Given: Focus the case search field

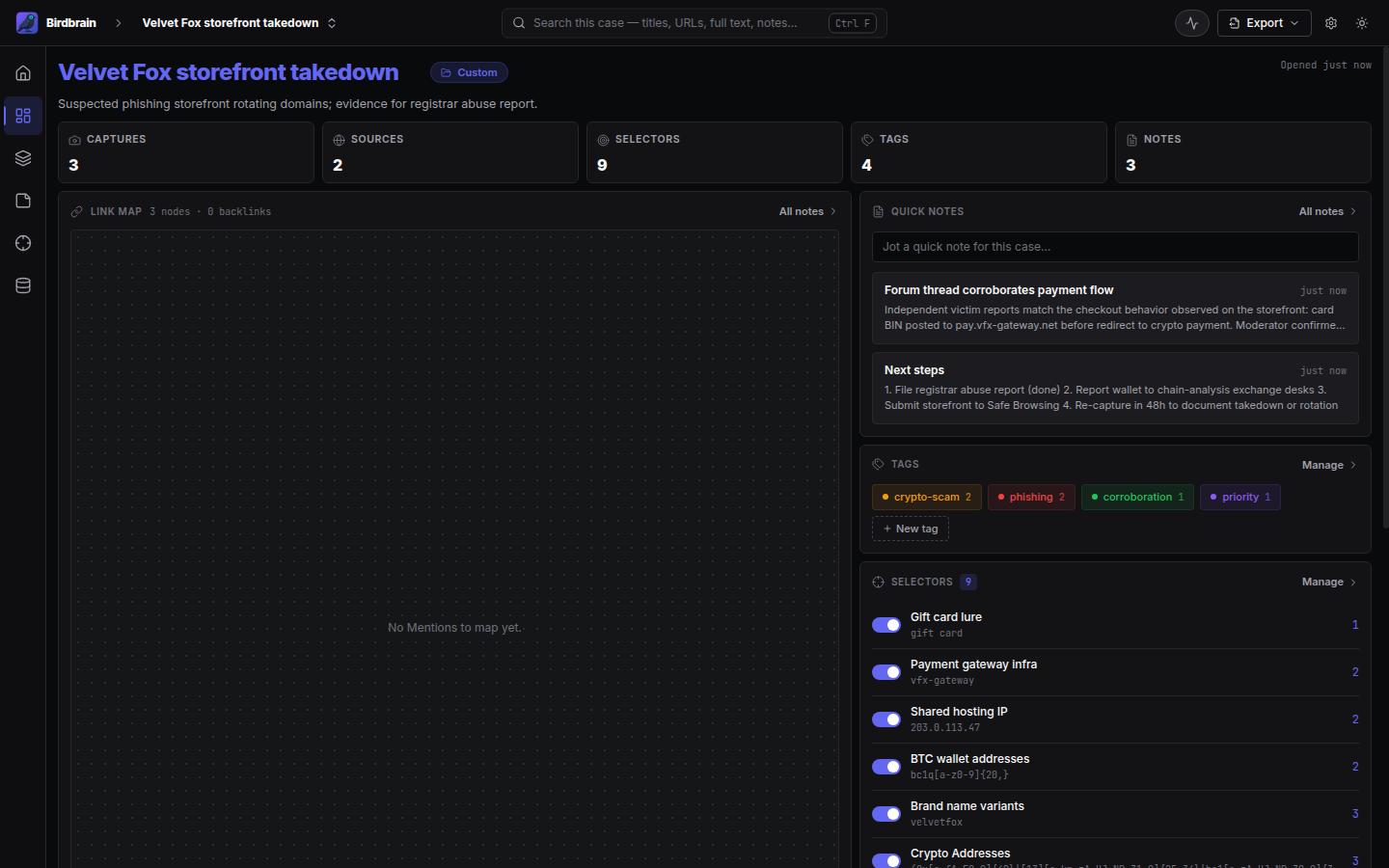Looking at the screenshot, I should (x=694, y=23).
